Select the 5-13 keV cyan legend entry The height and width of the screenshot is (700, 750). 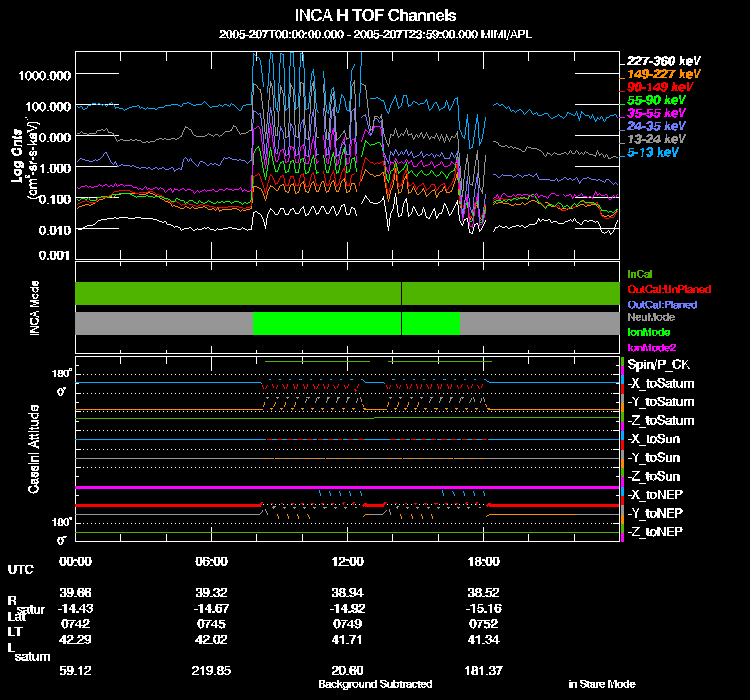652,152
